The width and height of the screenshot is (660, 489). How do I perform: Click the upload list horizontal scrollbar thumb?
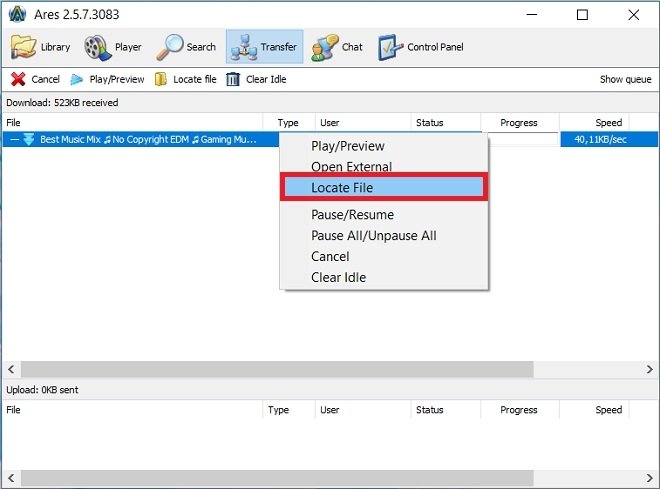[x=277, y=478]
